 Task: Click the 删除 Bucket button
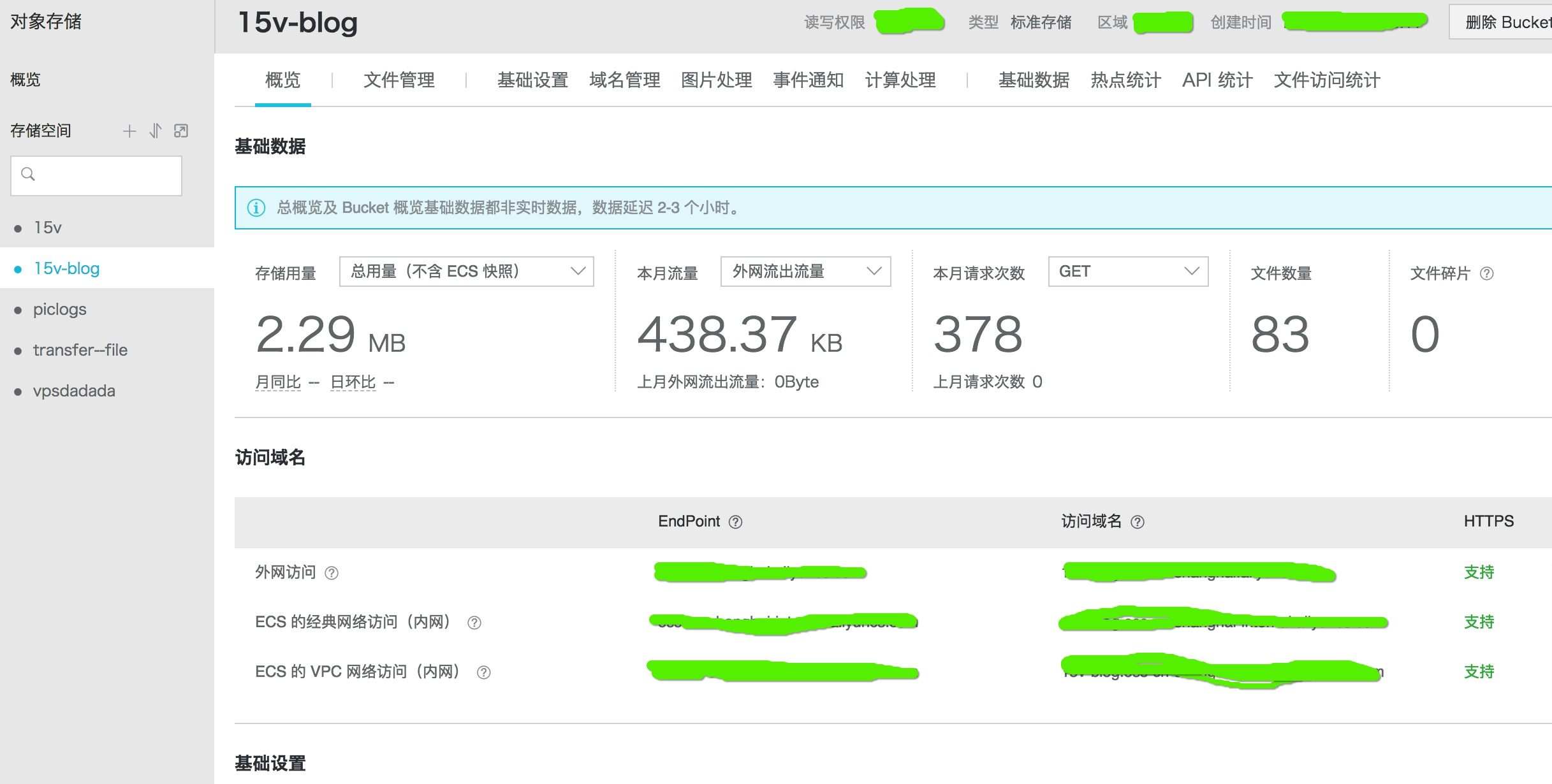(1505, 22)
